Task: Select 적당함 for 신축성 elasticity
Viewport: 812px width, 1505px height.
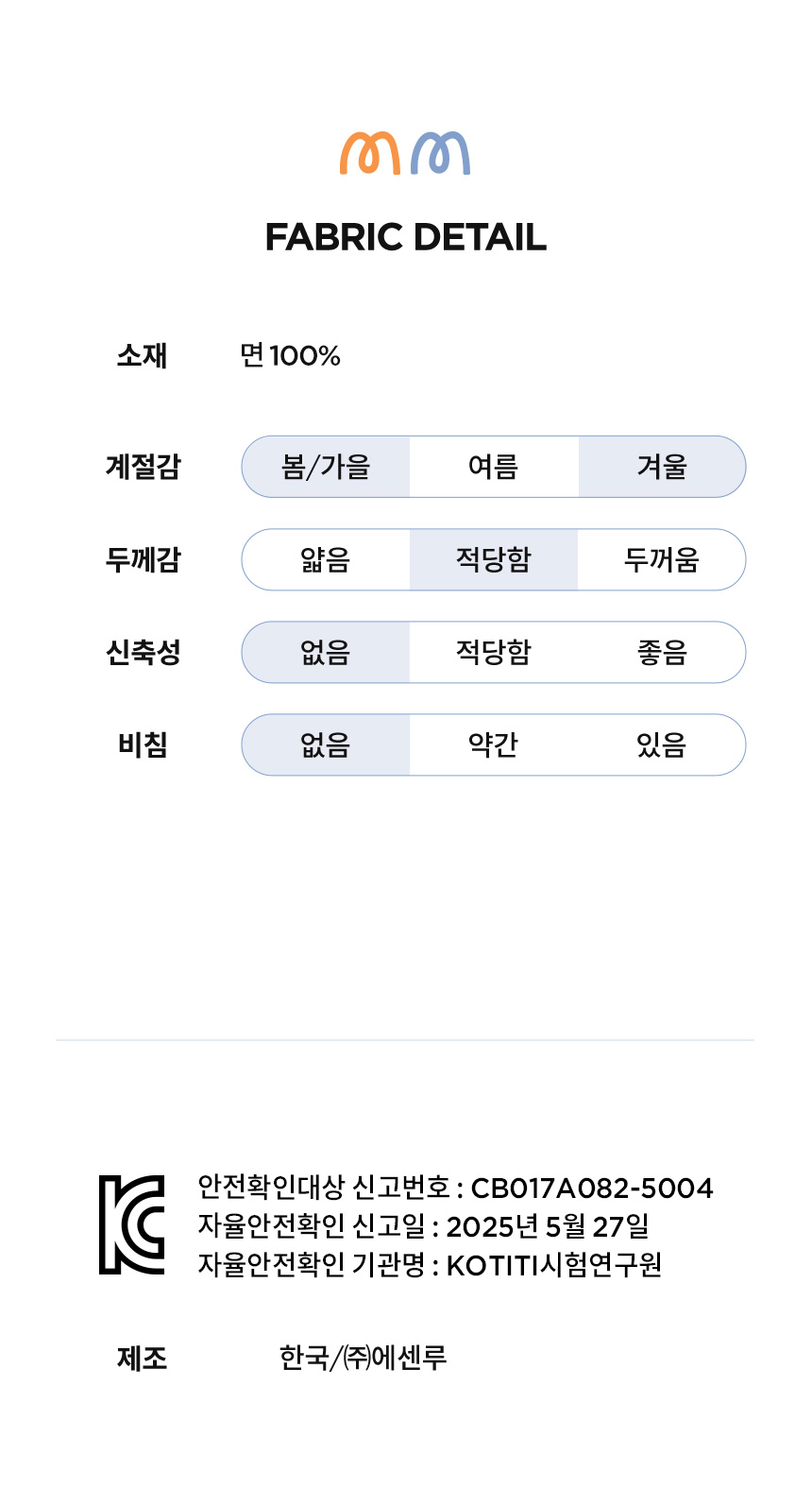Action: 493,652
